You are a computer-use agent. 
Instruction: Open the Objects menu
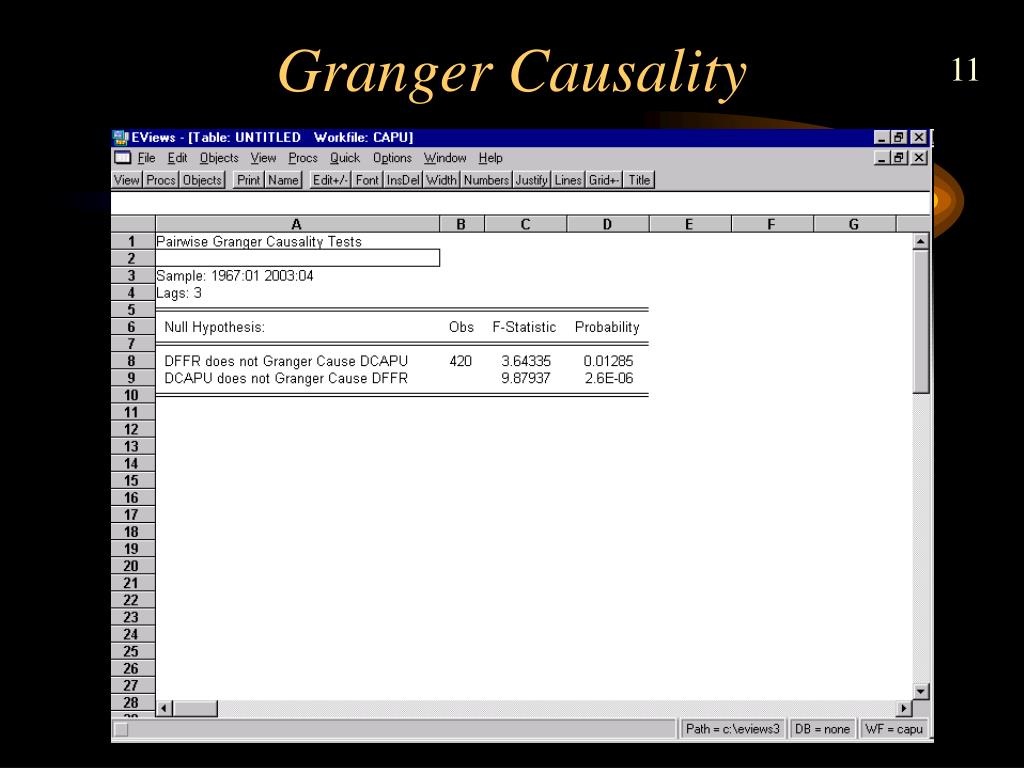click(219, 158)
